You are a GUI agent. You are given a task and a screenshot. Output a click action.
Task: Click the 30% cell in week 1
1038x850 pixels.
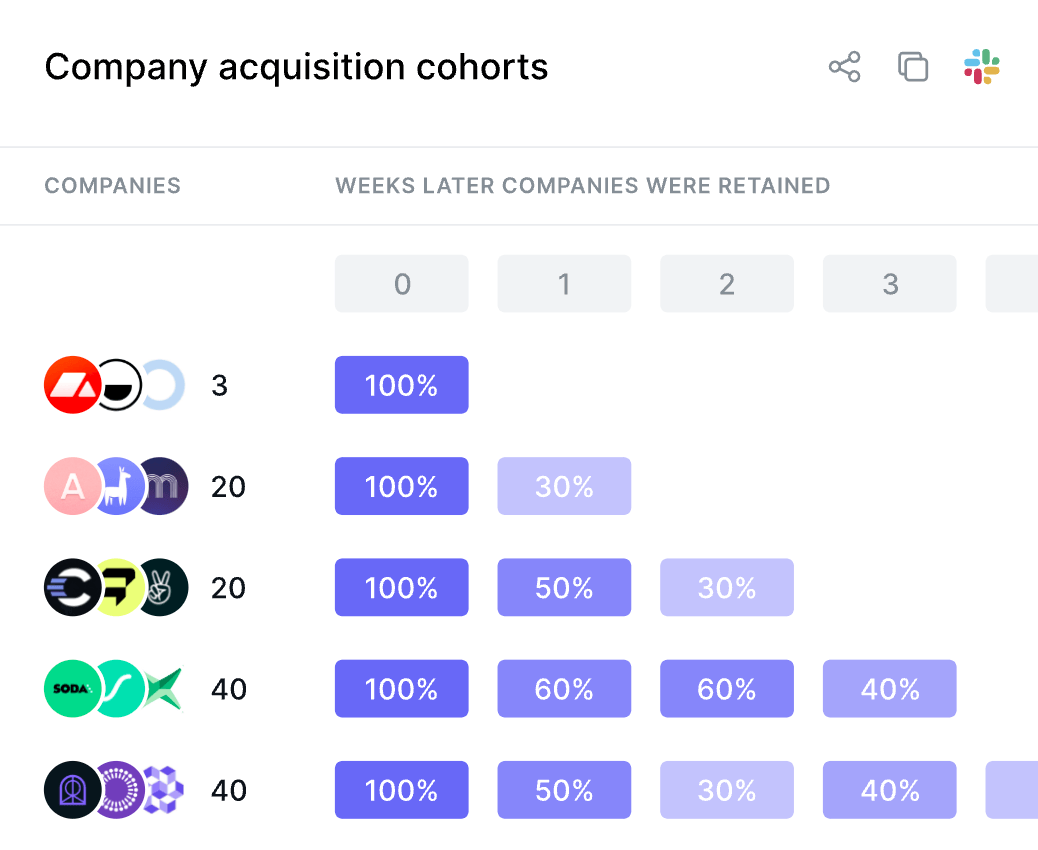[x=564, y=486]
